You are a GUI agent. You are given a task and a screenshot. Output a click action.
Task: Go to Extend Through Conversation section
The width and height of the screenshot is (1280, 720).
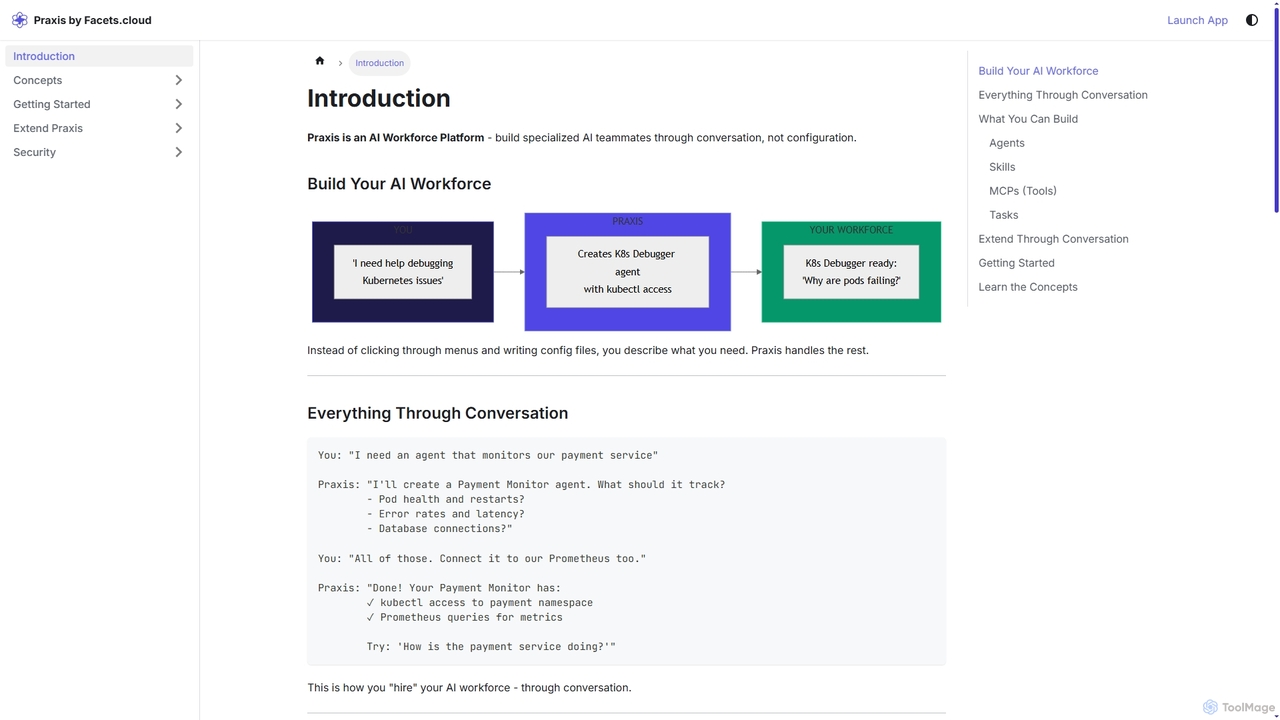coord(1053,239)
